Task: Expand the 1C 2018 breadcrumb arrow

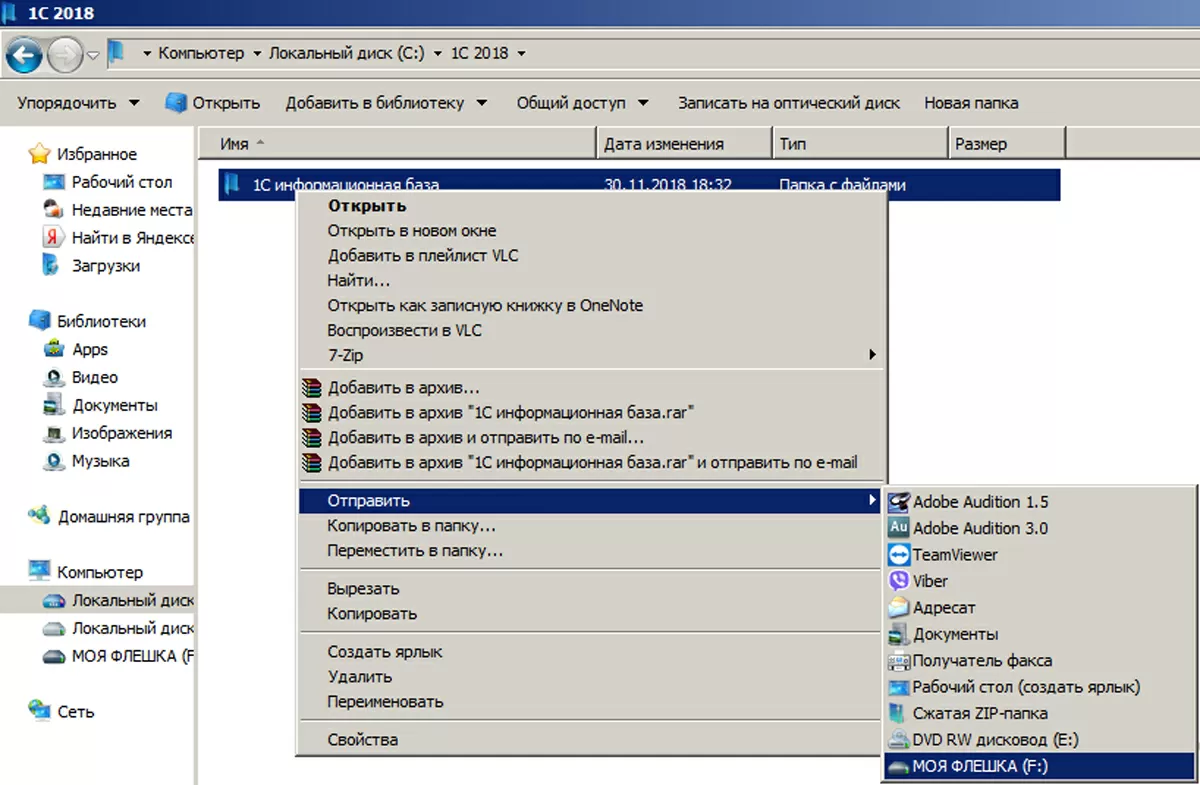Action: coord(521,53)
